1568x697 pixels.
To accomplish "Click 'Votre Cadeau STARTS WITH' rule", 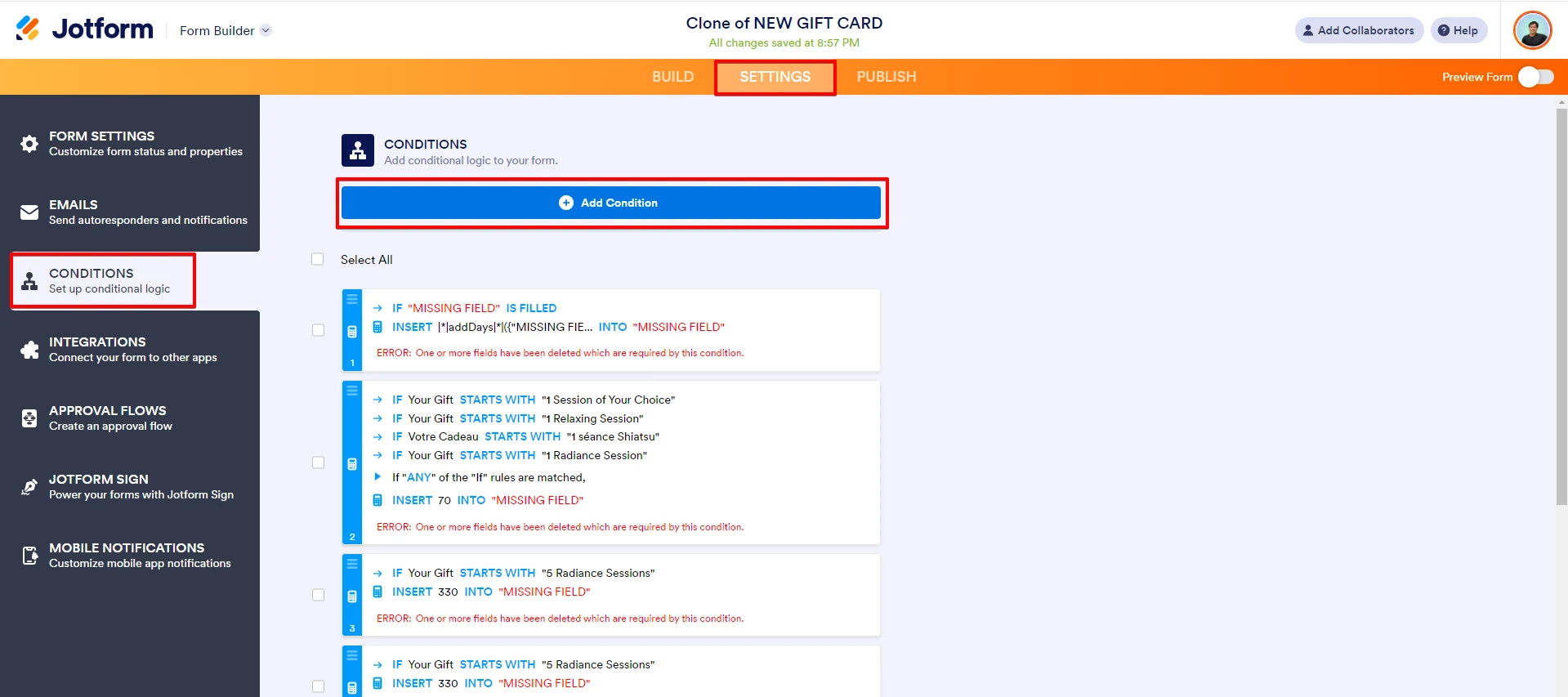I will (516, 436).
